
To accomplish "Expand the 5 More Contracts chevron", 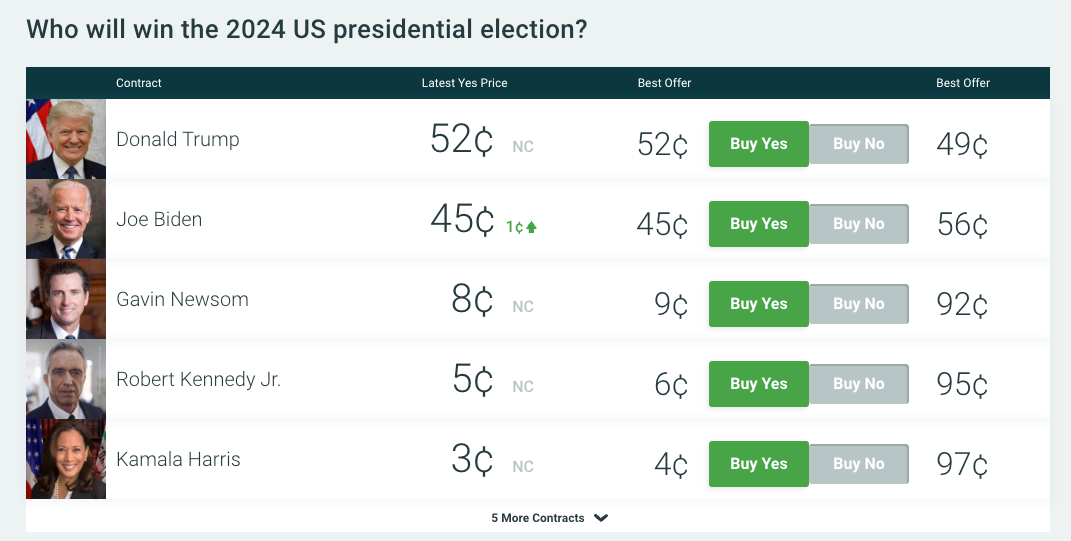I will tap(601, 518).
